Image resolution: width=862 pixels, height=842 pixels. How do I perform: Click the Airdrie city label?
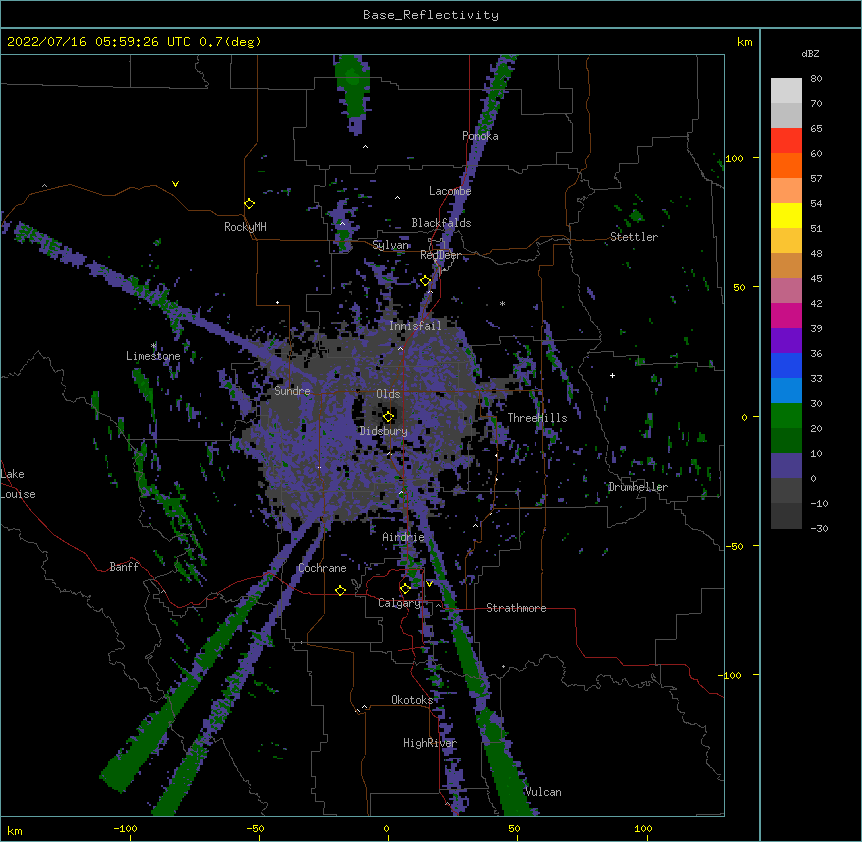click(x=403, y=537)
